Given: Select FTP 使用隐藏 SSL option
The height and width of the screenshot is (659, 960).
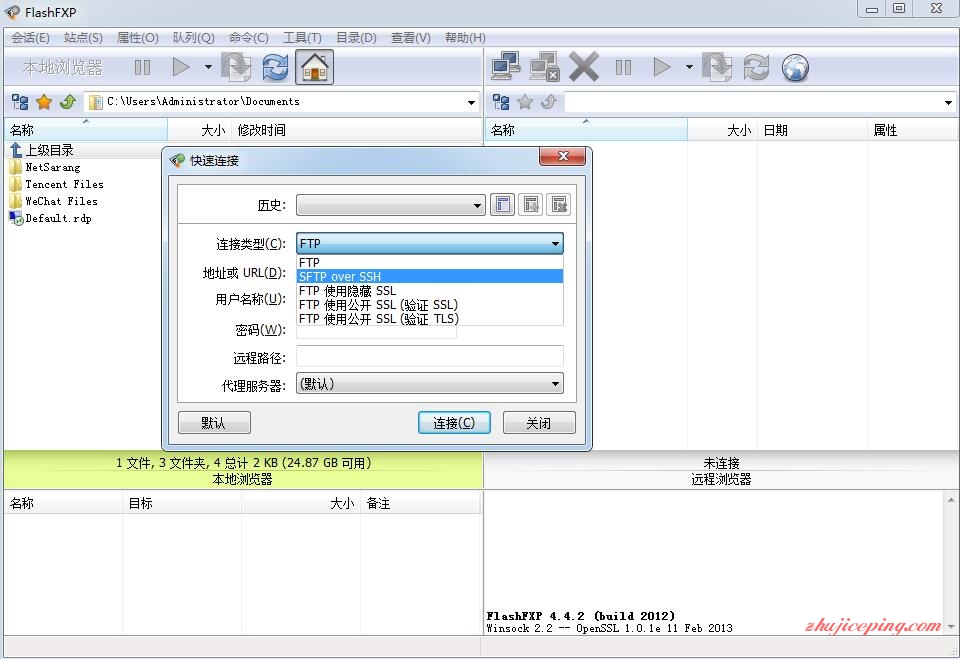Looking at the screenshot, I should pyautogui.click(x=429, y=290).
